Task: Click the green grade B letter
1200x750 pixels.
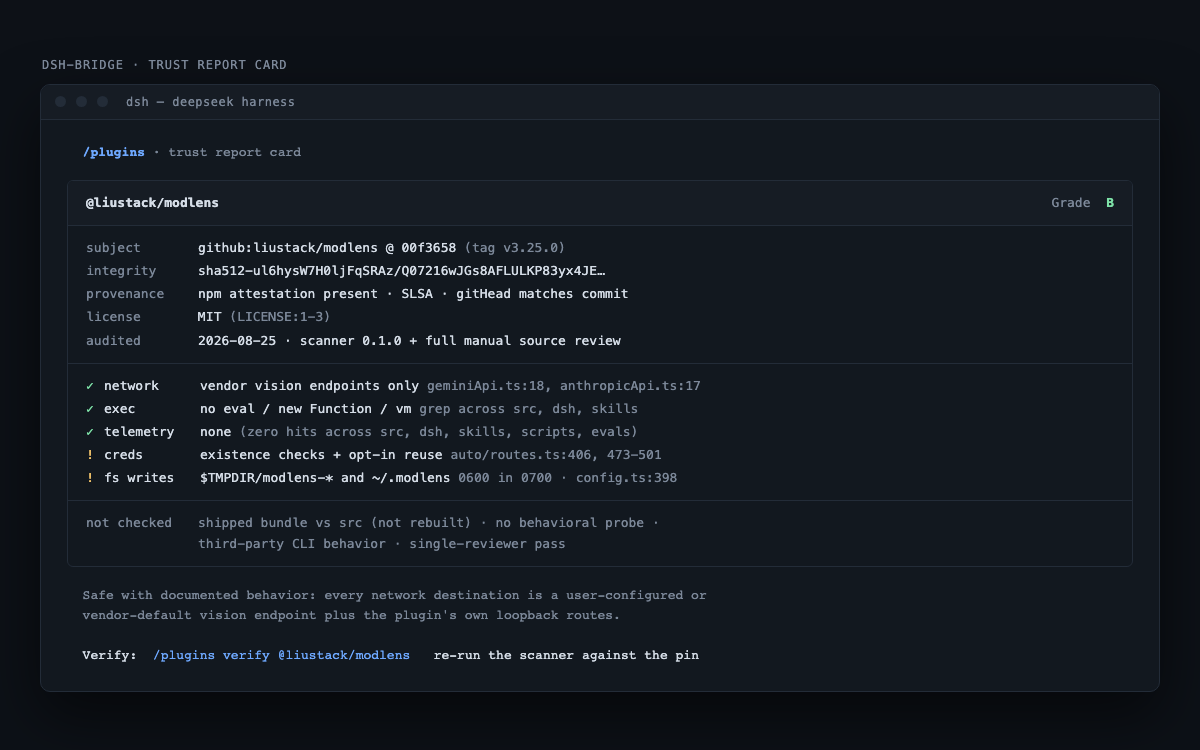Action: click(1110, 203)
